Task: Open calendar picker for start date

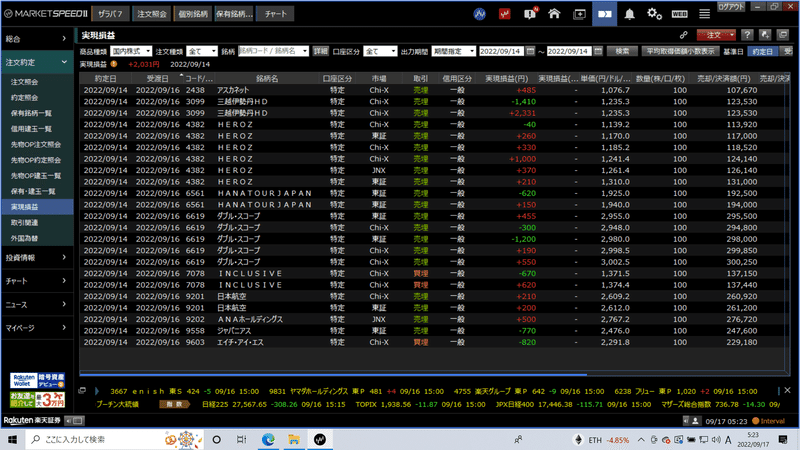Action: (x=530, y=51)
